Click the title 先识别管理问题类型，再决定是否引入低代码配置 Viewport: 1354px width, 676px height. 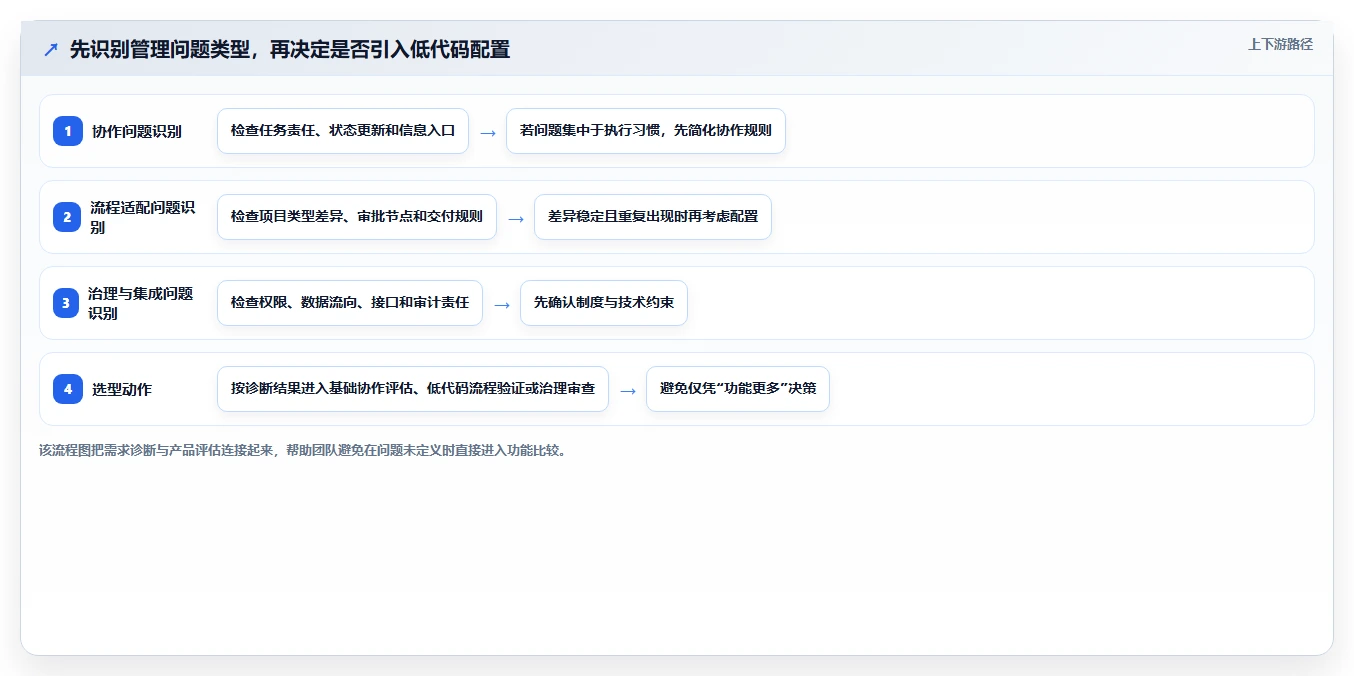(x=290, y=49)
